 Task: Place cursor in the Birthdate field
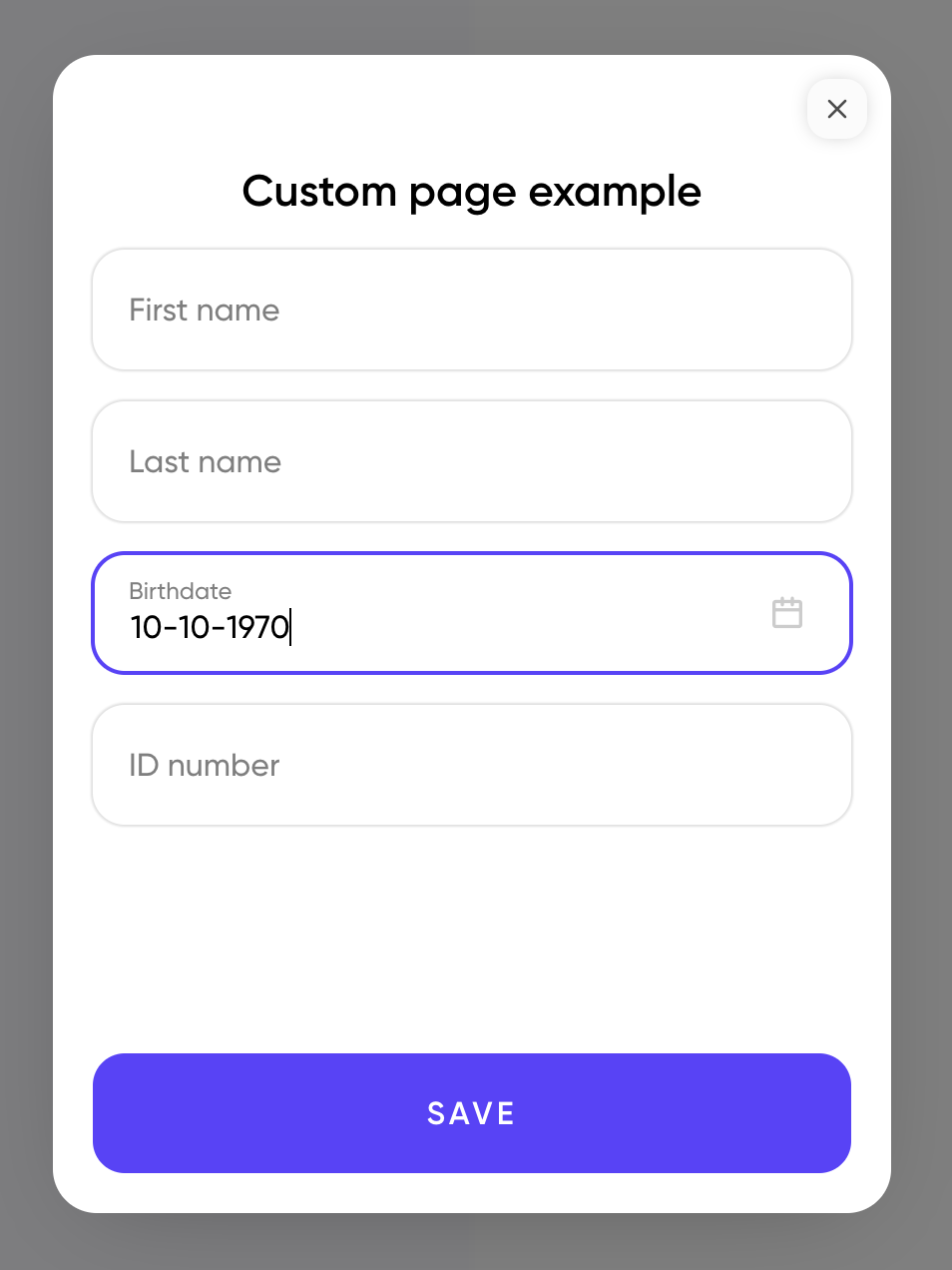pos(499,625)
